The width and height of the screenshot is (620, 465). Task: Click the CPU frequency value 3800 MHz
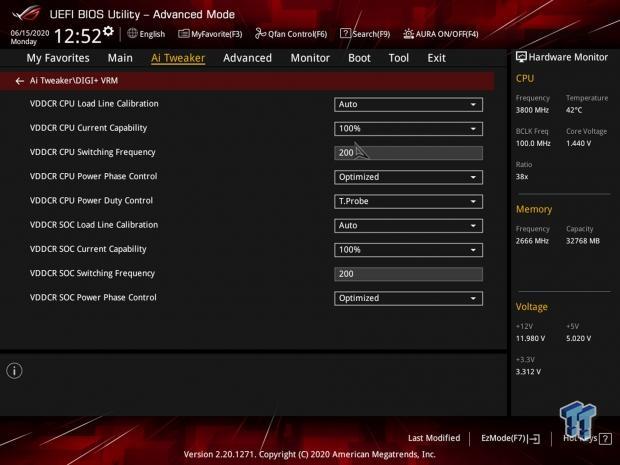pos(532,110)
